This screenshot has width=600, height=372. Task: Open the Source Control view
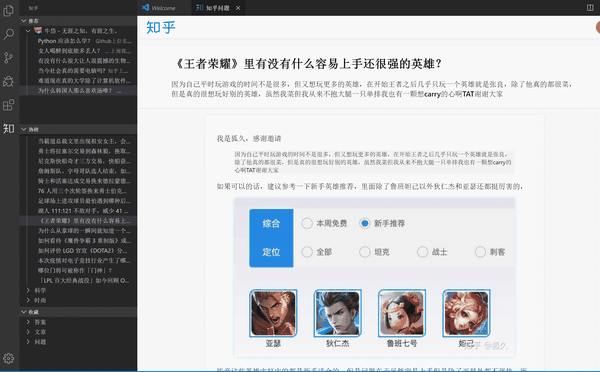click(x=8, y=58)
